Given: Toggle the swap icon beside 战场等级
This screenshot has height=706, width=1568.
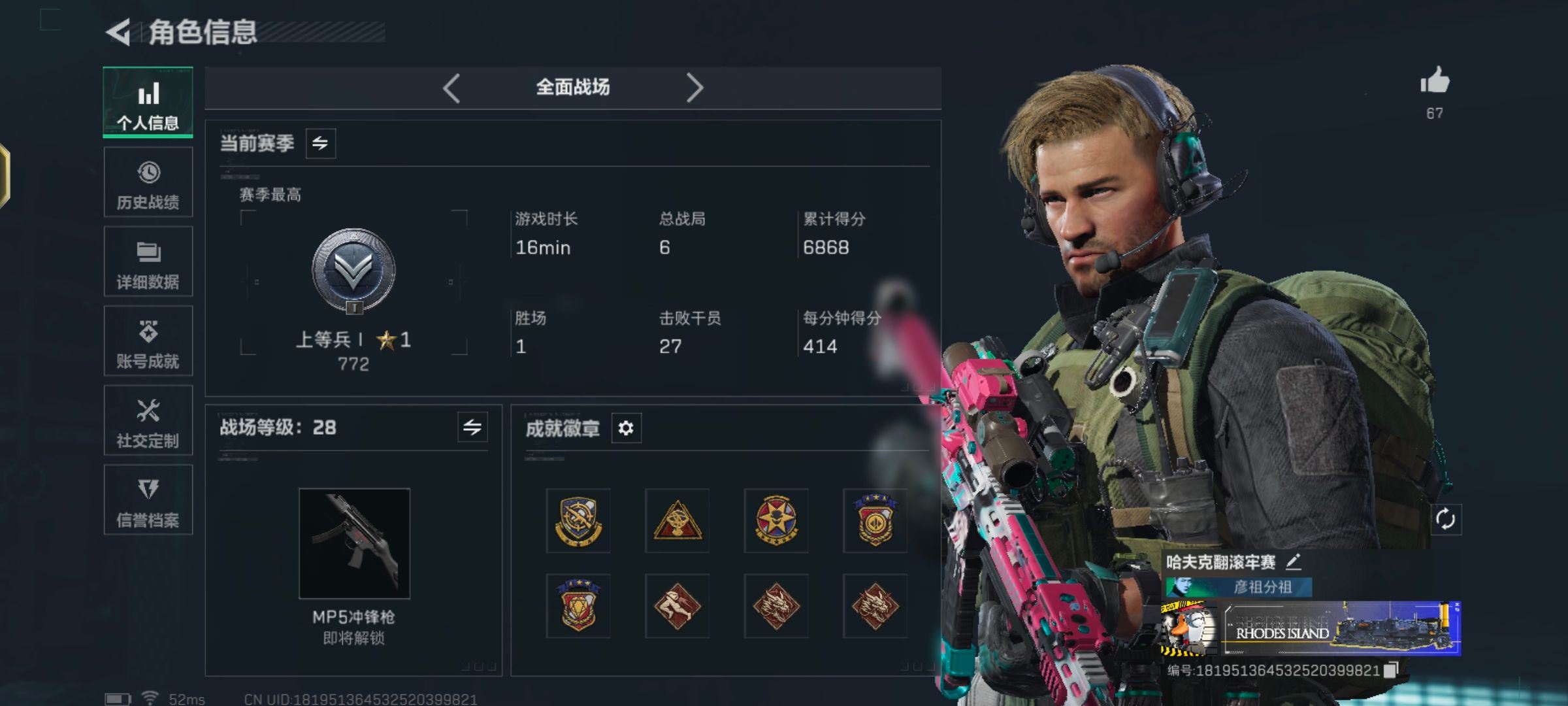Looking at the screenshot, I should [x=472, y=428].
